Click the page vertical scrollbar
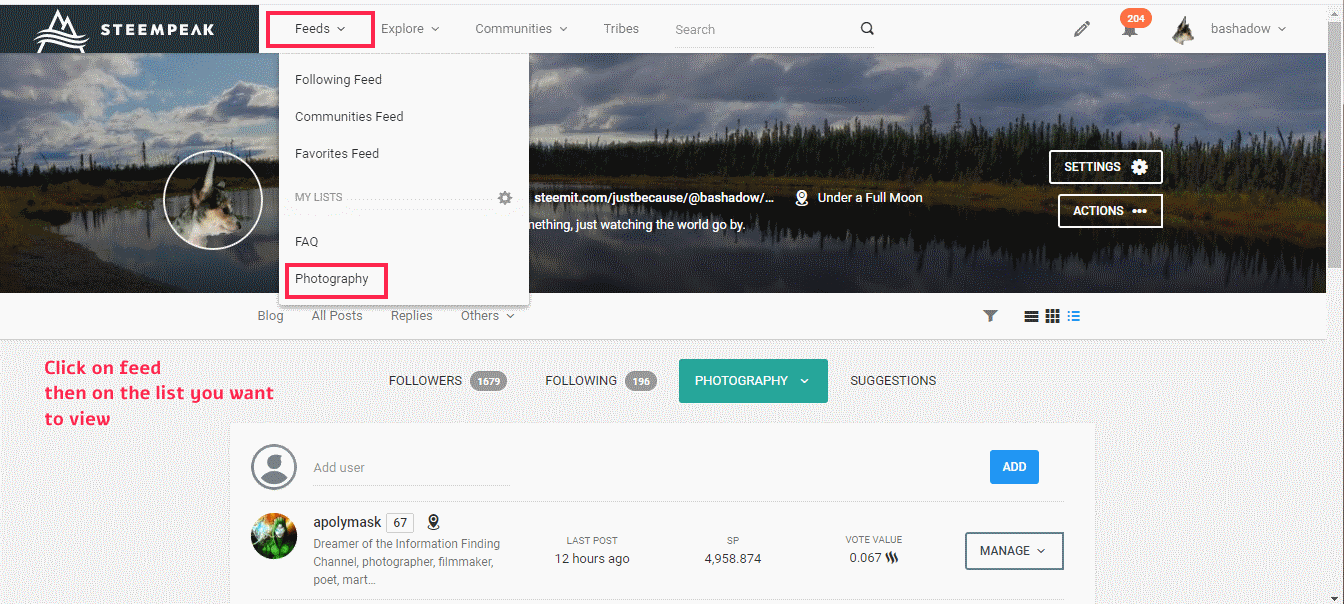Image resolution: width=1344 pixels, height=604 pixels. click(x=1335, y=150)
